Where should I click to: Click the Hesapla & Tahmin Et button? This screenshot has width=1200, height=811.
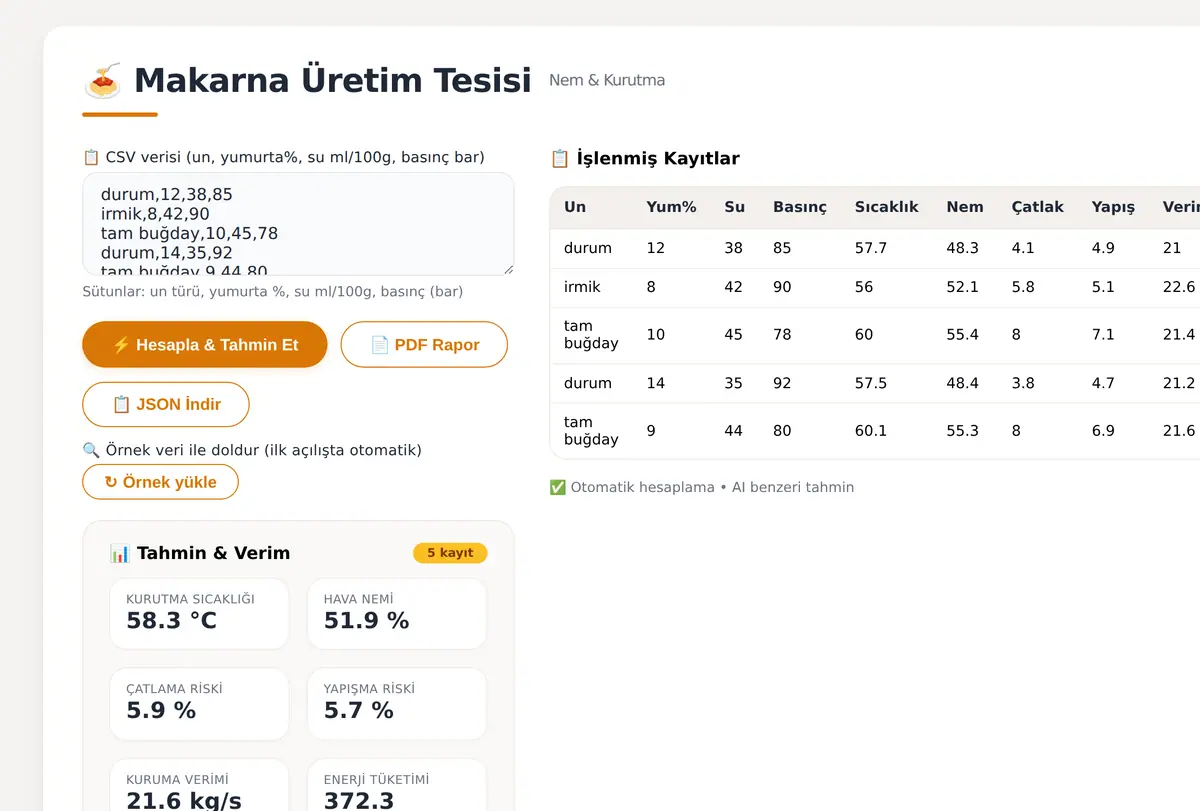tap(205, 345)
